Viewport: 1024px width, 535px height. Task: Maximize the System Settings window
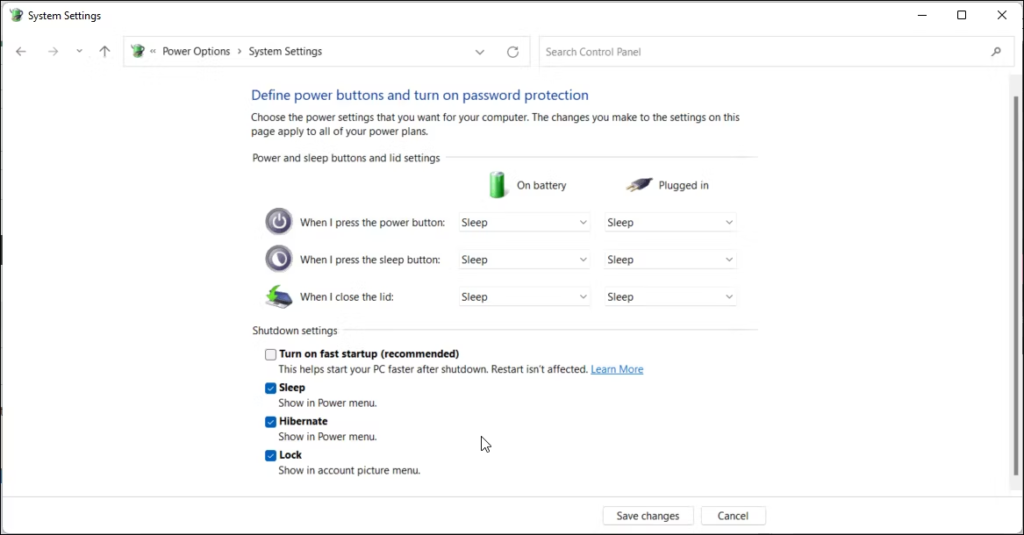click(x=961, y=15)
